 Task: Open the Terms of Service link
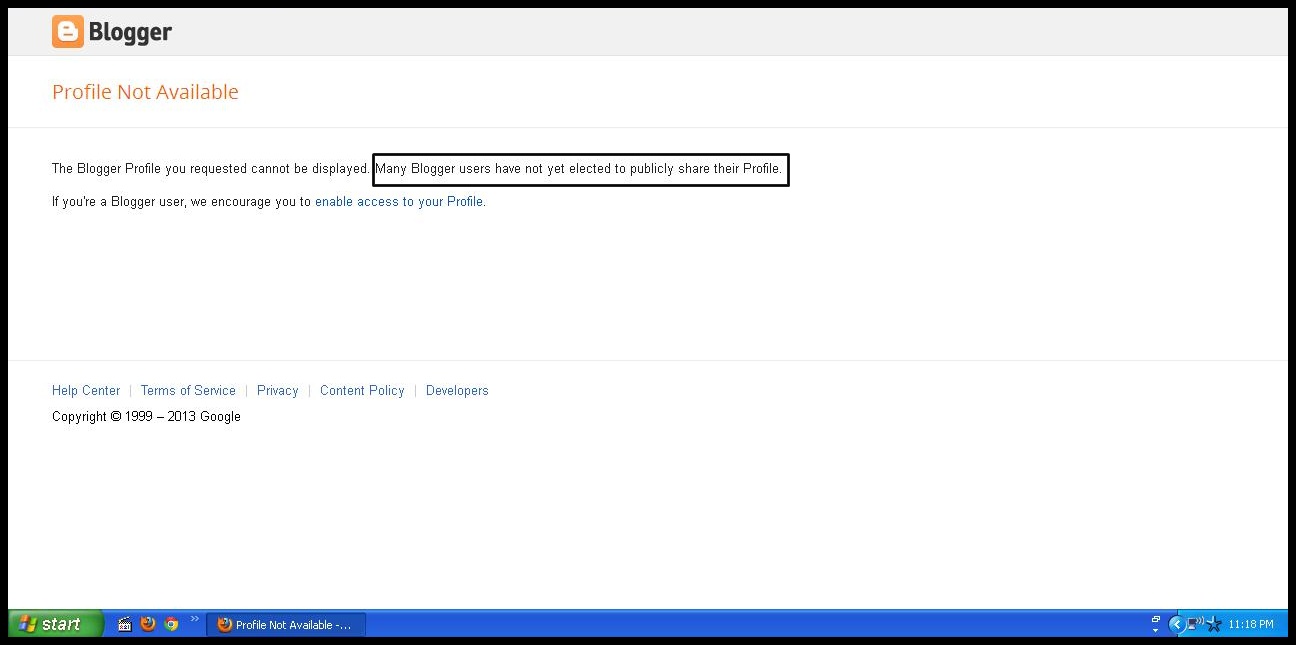pos(188,390)
